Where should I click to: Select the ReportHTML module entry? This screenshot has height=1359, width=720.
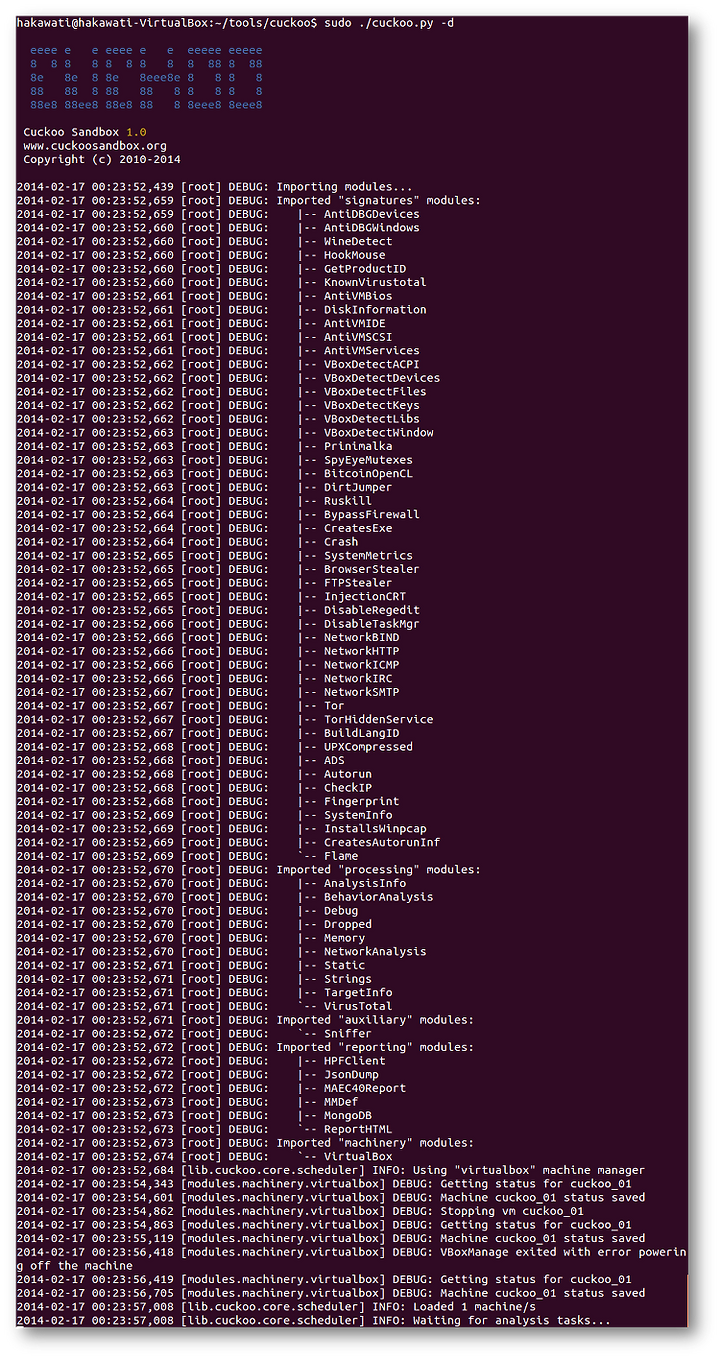click(x=358, y=1130)
